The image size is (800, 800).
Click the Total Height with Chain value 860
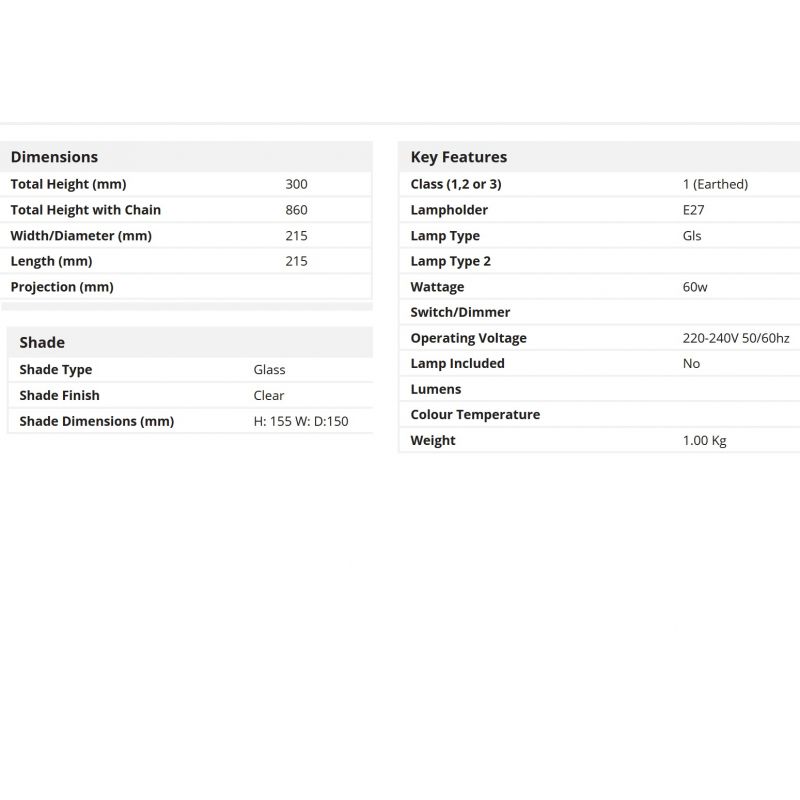296,210
